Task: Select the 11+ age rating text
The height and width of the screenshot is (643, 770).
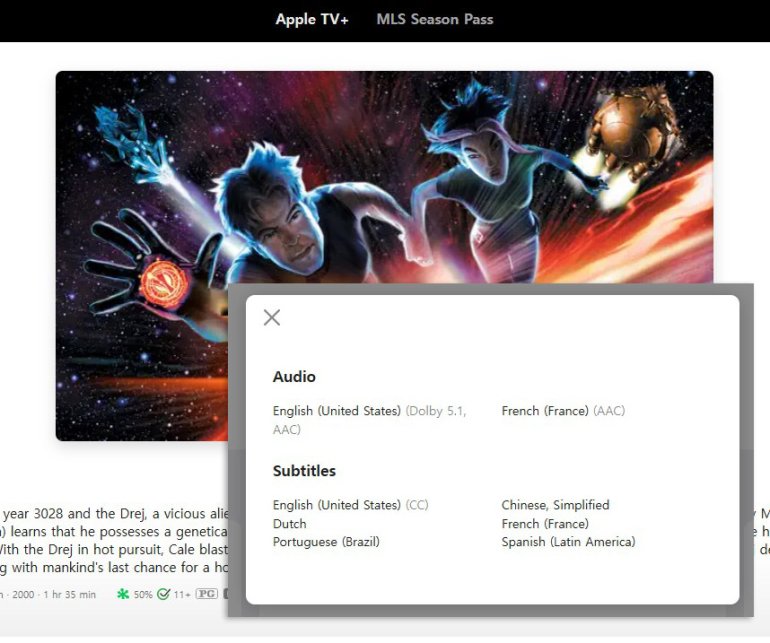Action: point(182,594)
